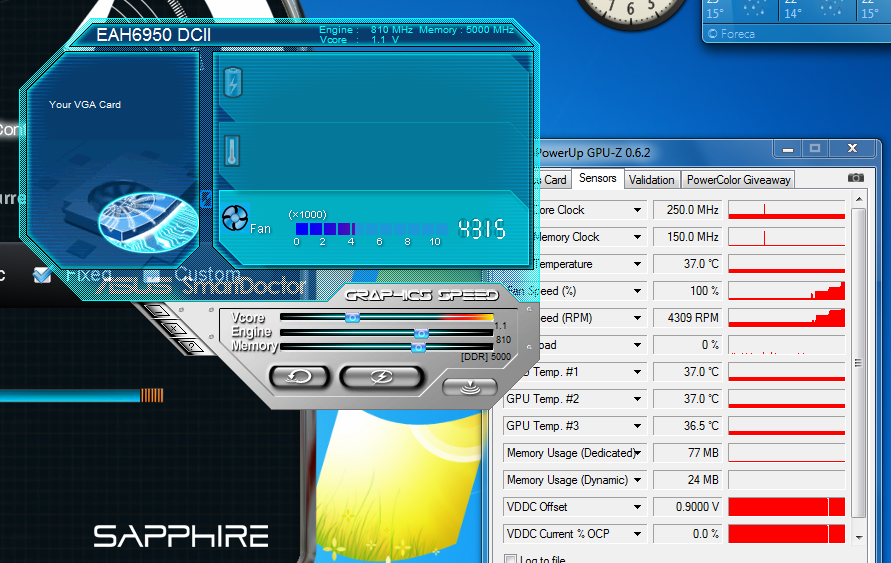Open the Fan Speed (%) sensor dropdown
Screen dimensions: 891x563
[x=638, y=291]
